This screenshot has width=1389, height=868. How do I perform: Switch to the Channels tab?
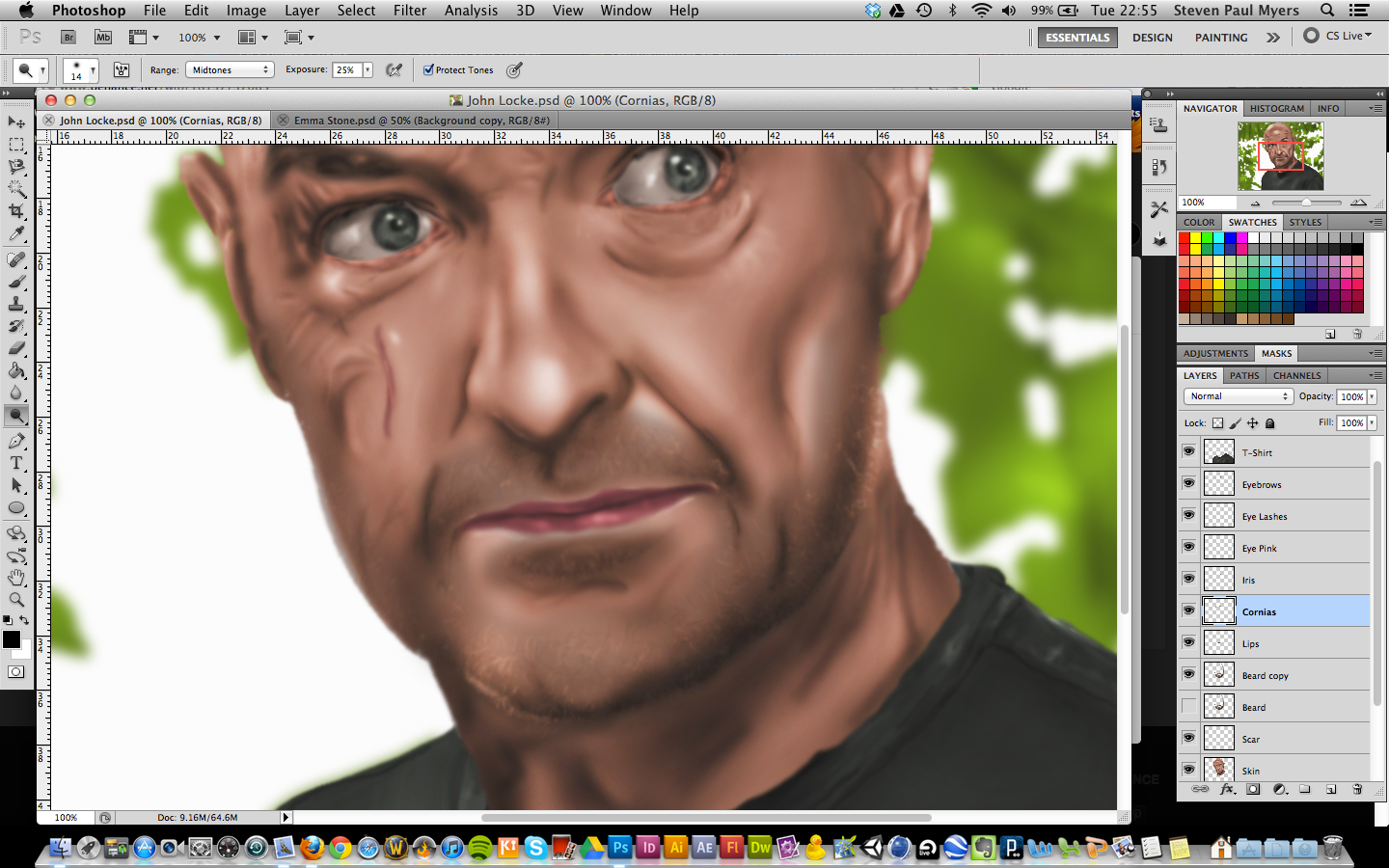(1296, 376)
